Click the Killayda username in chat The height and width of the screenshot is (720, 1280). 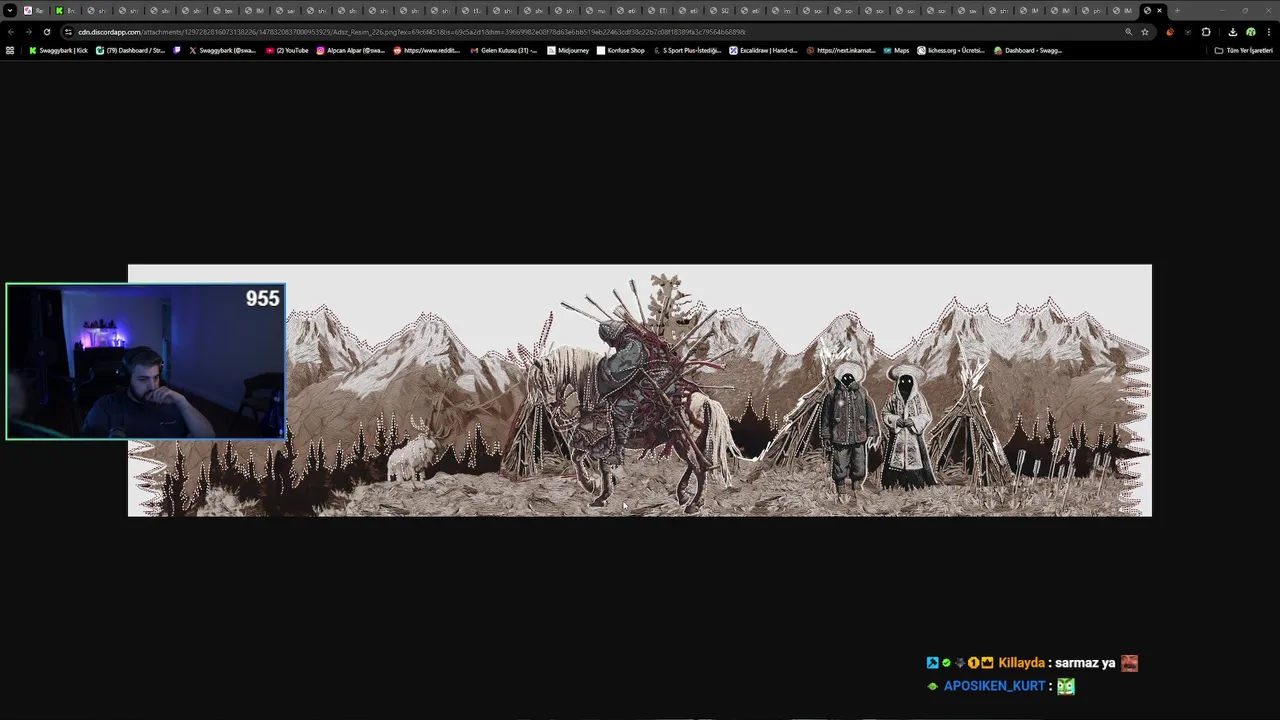(1021, 663)
